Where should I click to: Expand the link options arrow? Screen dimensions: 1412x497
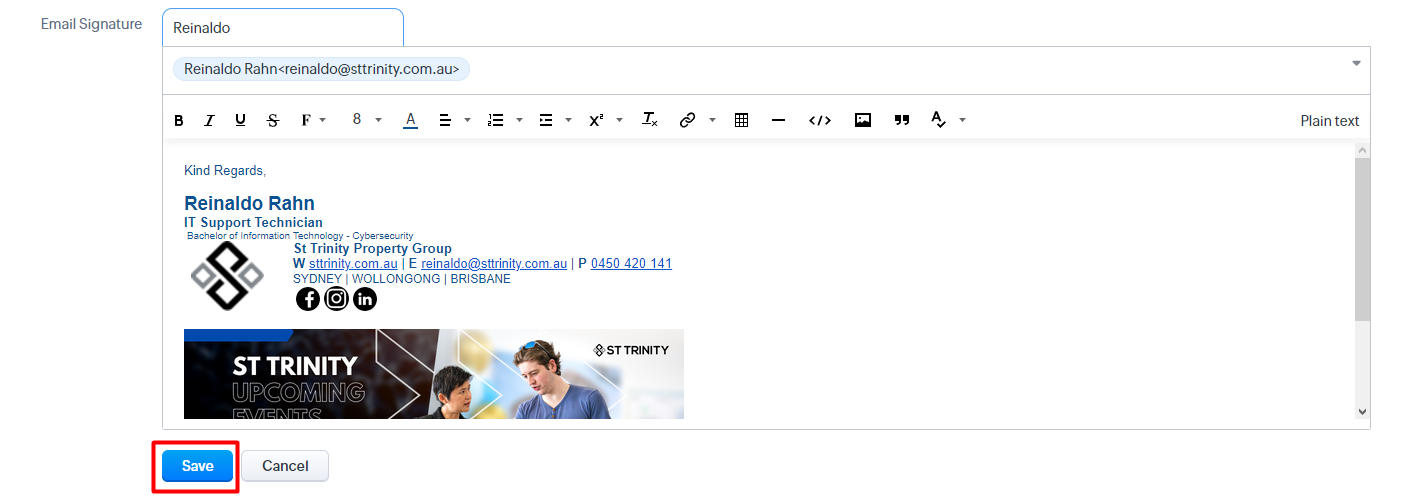click(712, 120)
